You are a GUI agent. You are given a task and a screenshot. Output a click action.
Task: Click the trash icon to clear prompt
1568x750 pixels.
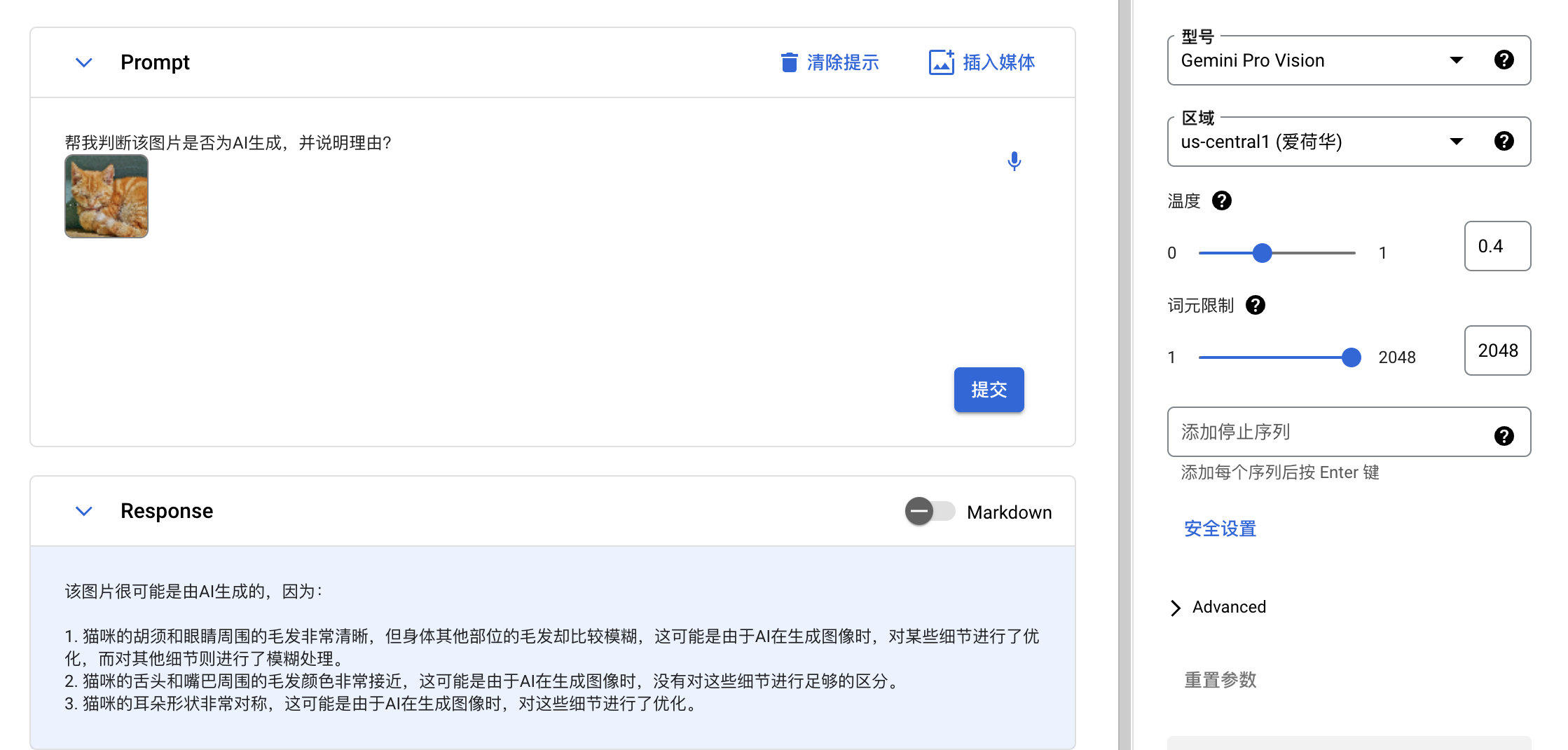tap(789, 62)
